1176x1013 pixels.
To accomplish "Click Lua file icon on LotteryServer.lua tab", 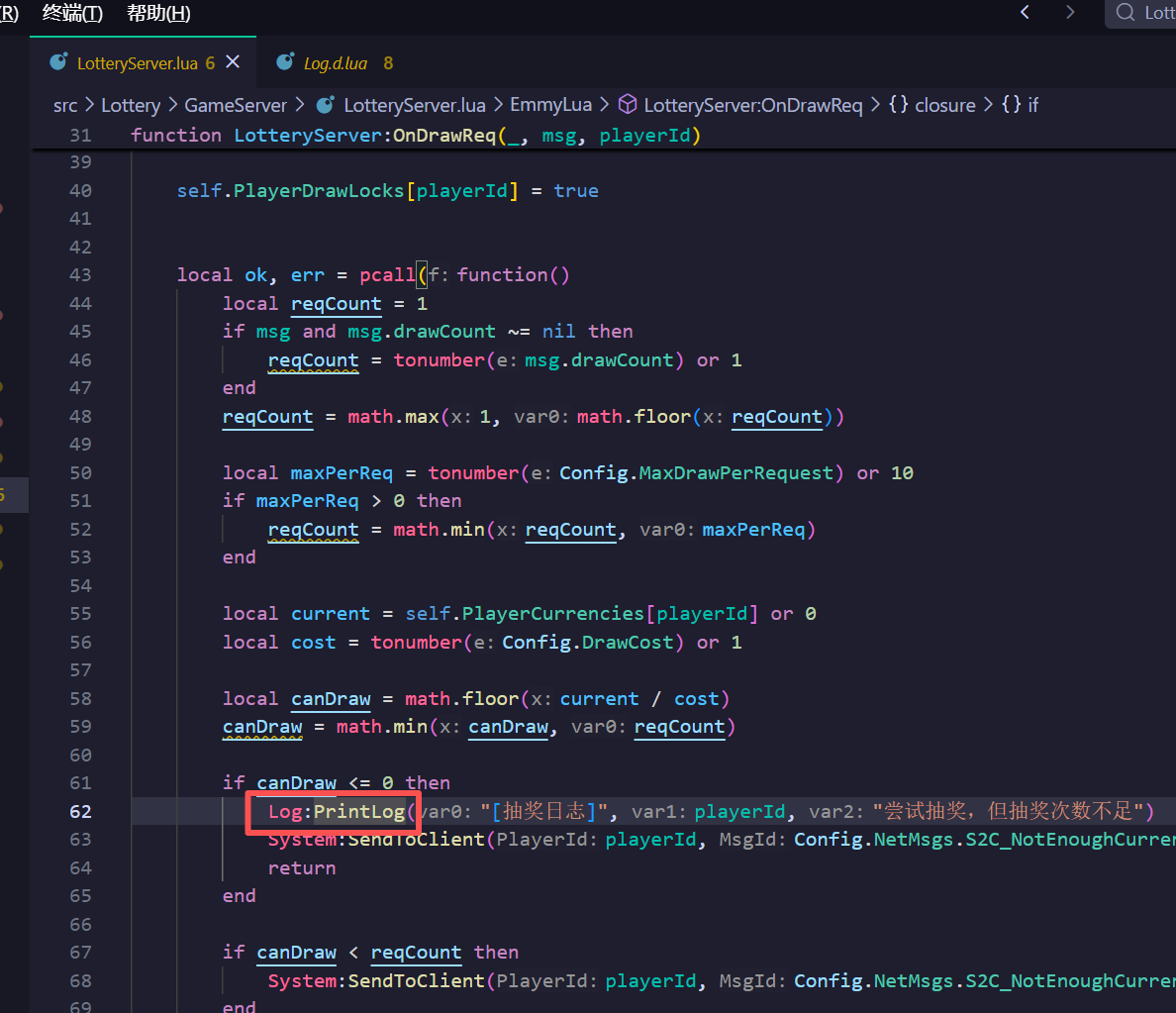I will [x=58, y=62].
